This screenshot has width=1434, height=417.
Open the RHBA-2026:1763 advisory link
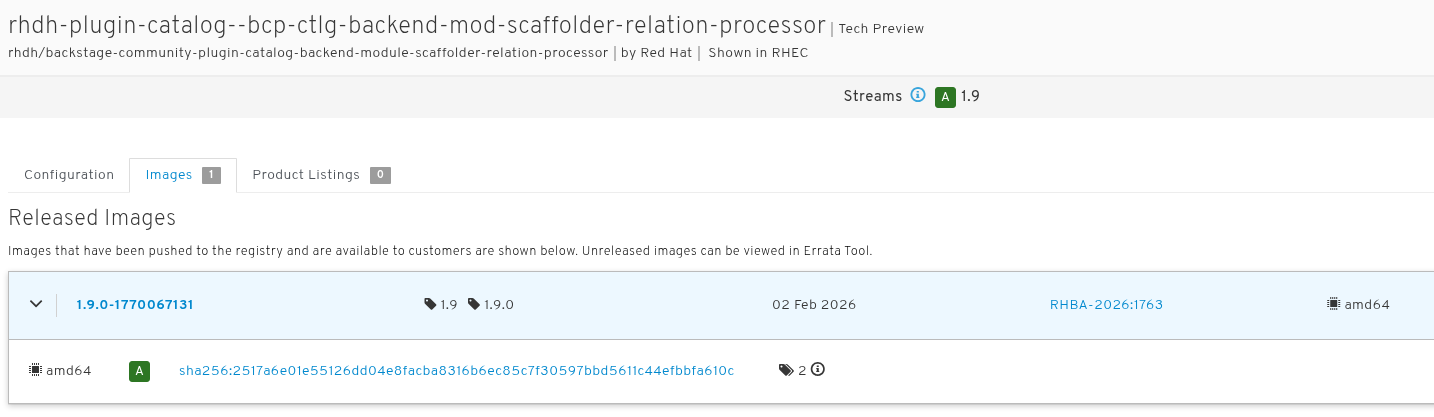click(1106, 305)
